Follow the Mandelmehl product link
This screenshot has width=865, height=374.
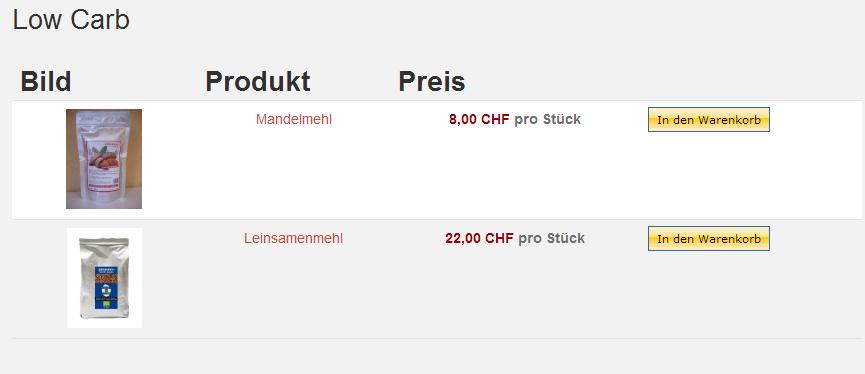tap(293, 119)
